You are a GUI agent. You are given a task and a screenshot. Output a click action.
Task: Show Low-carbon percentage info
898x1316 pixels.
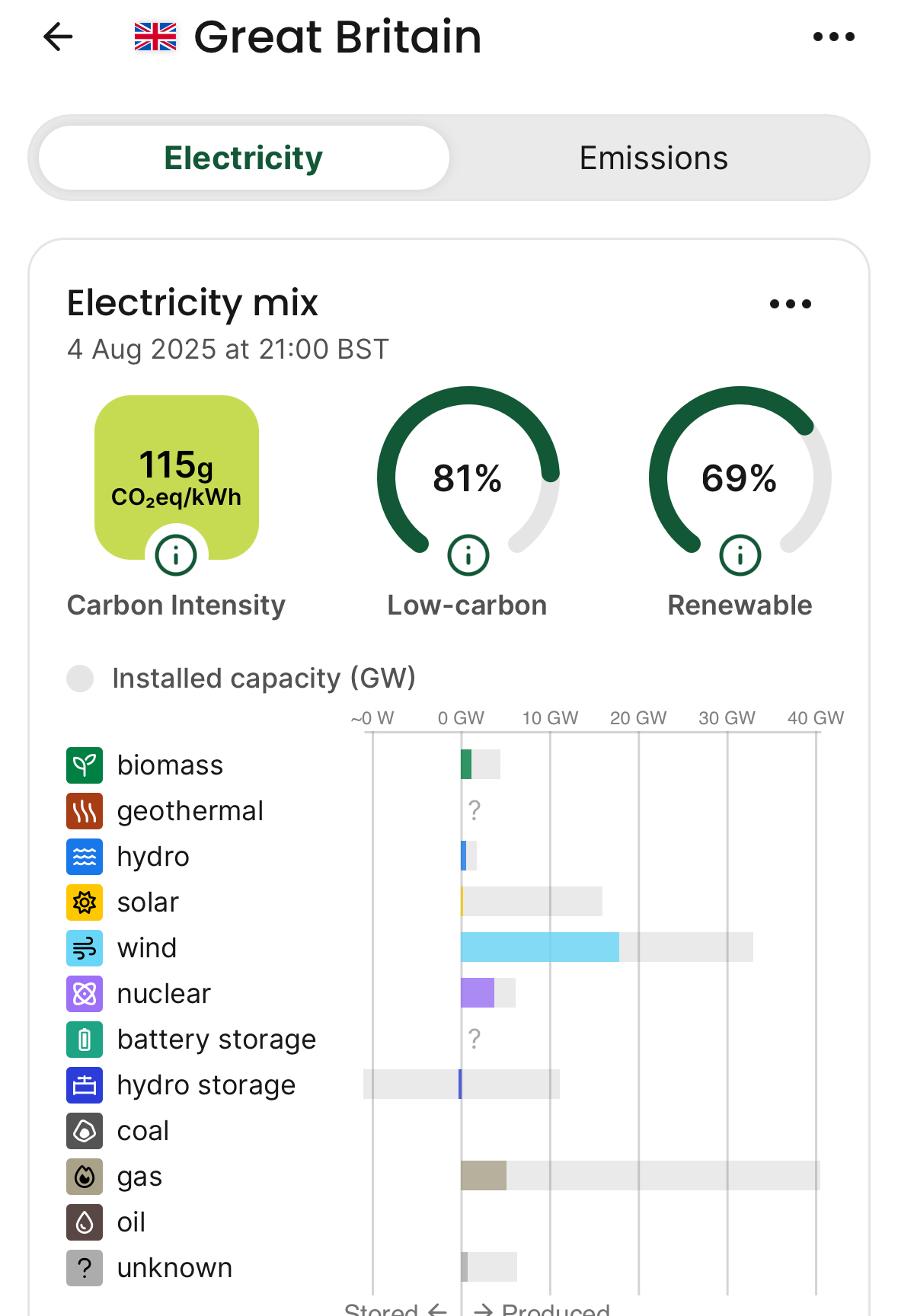468,555
